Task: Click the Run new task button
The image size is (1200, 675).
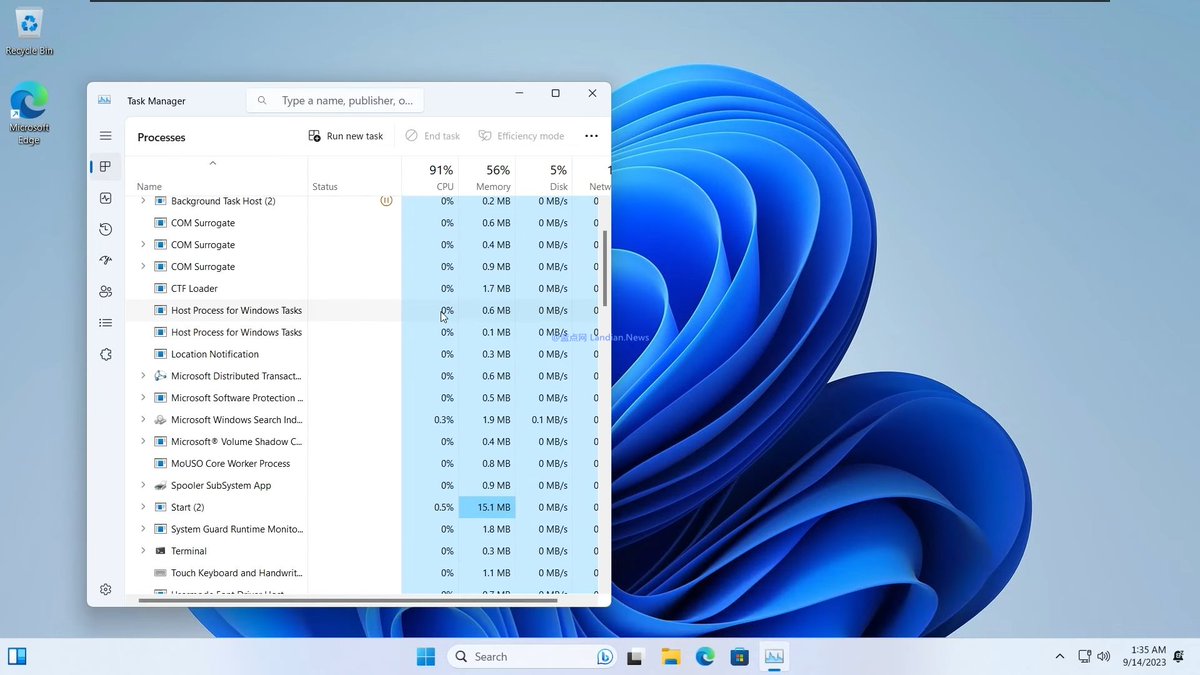Action: [x=345, y=135]
